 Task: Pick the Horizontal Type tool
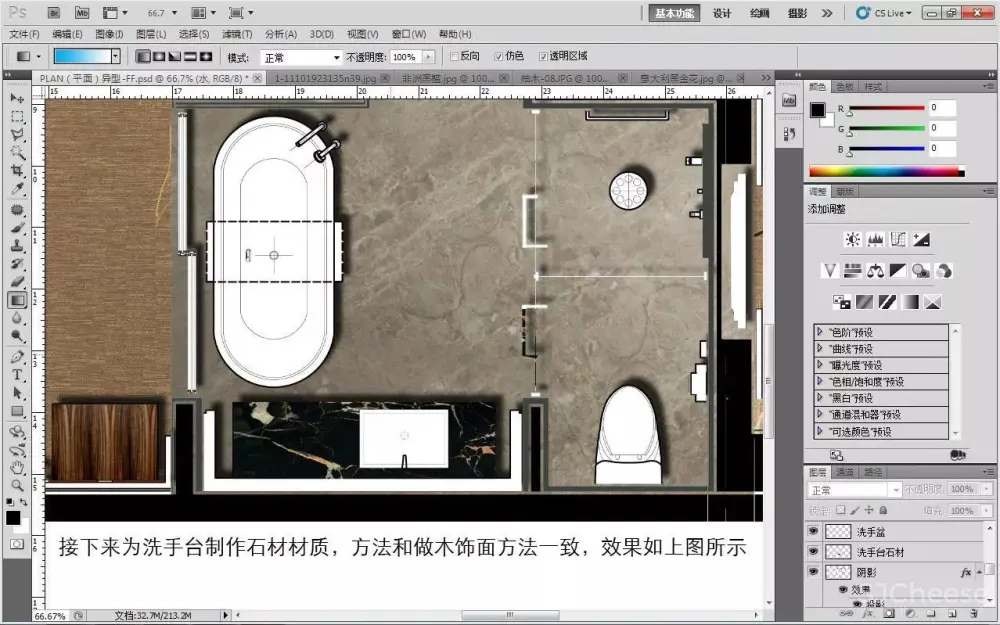point(17,375)
